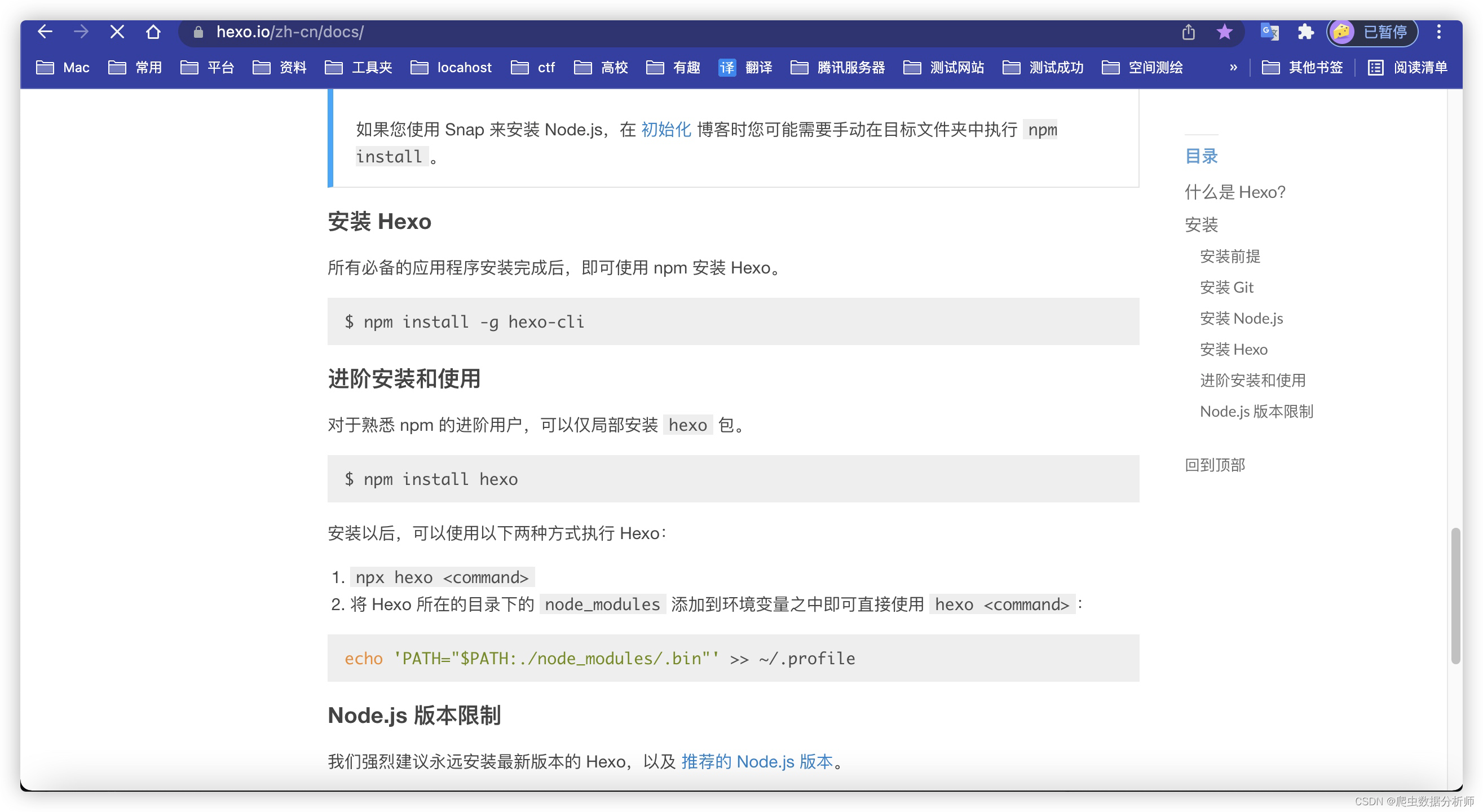Click 回到顶部 to return to top

coord(1215,465)
